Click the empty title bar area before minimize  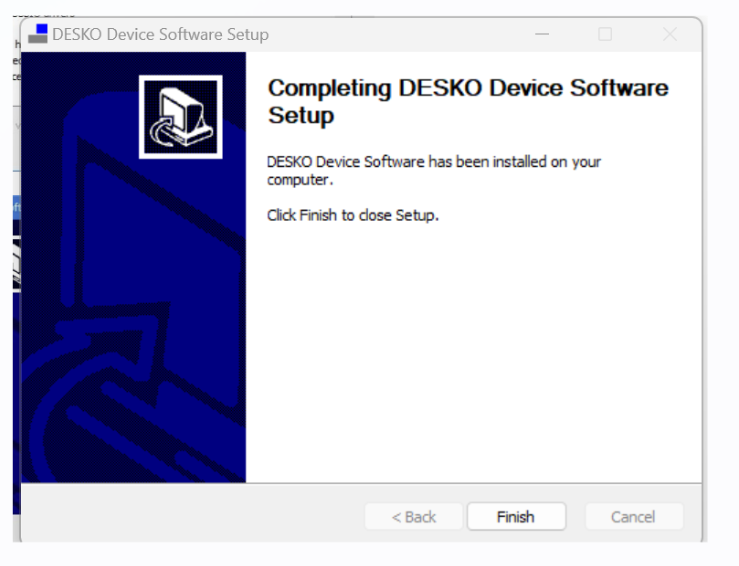click(400, 35)
